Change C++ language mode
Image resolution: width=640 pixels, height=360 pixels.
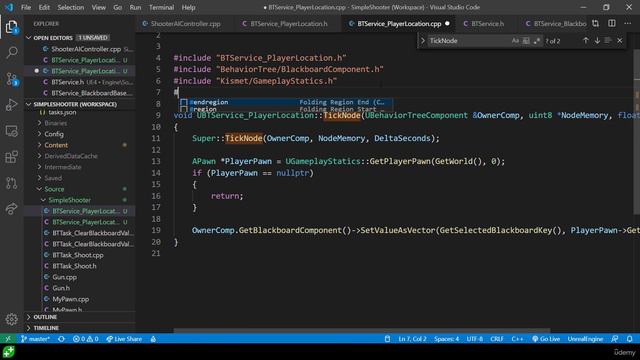tap(517, 339)
